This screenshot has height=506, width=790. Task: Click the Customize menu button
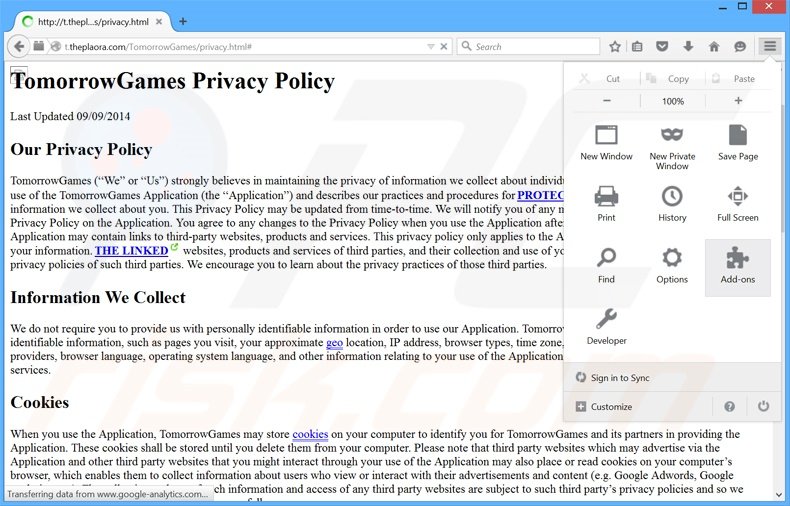pyautogui.click(x=604, y=407)
